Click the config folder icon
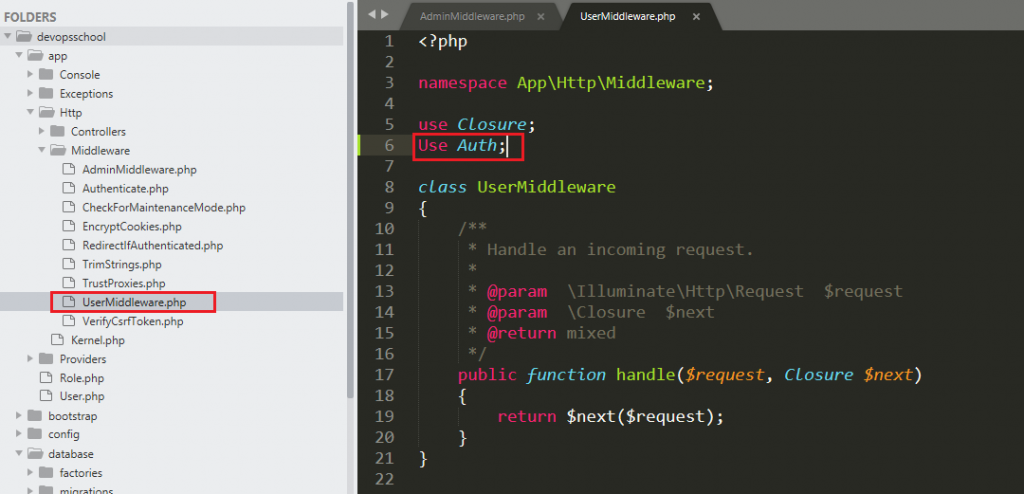1024x494 pixels. pyautogui.click(x=33, y=435)
